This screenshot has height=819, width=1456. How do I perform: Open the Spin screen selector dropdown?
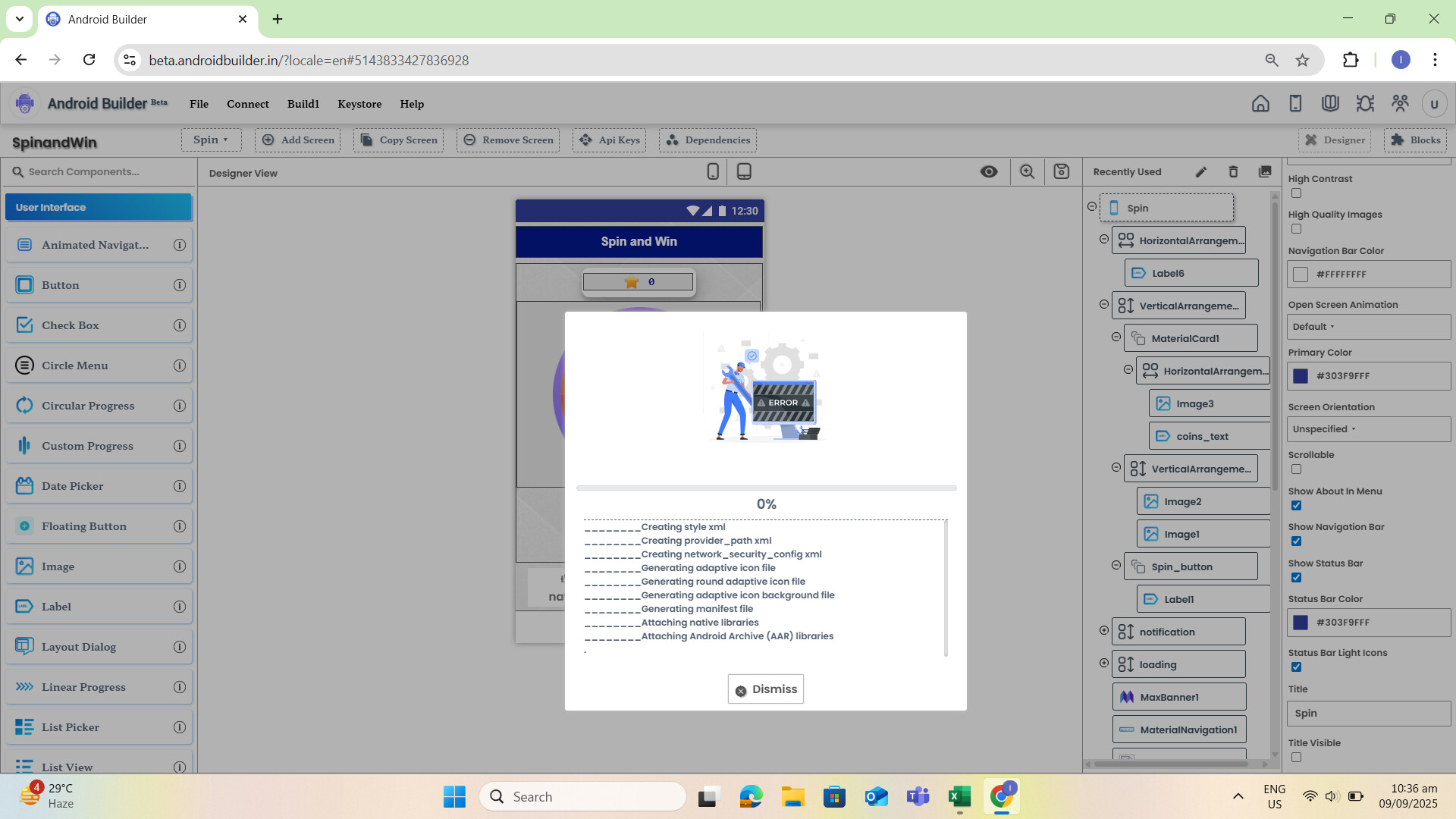[211, 140]
